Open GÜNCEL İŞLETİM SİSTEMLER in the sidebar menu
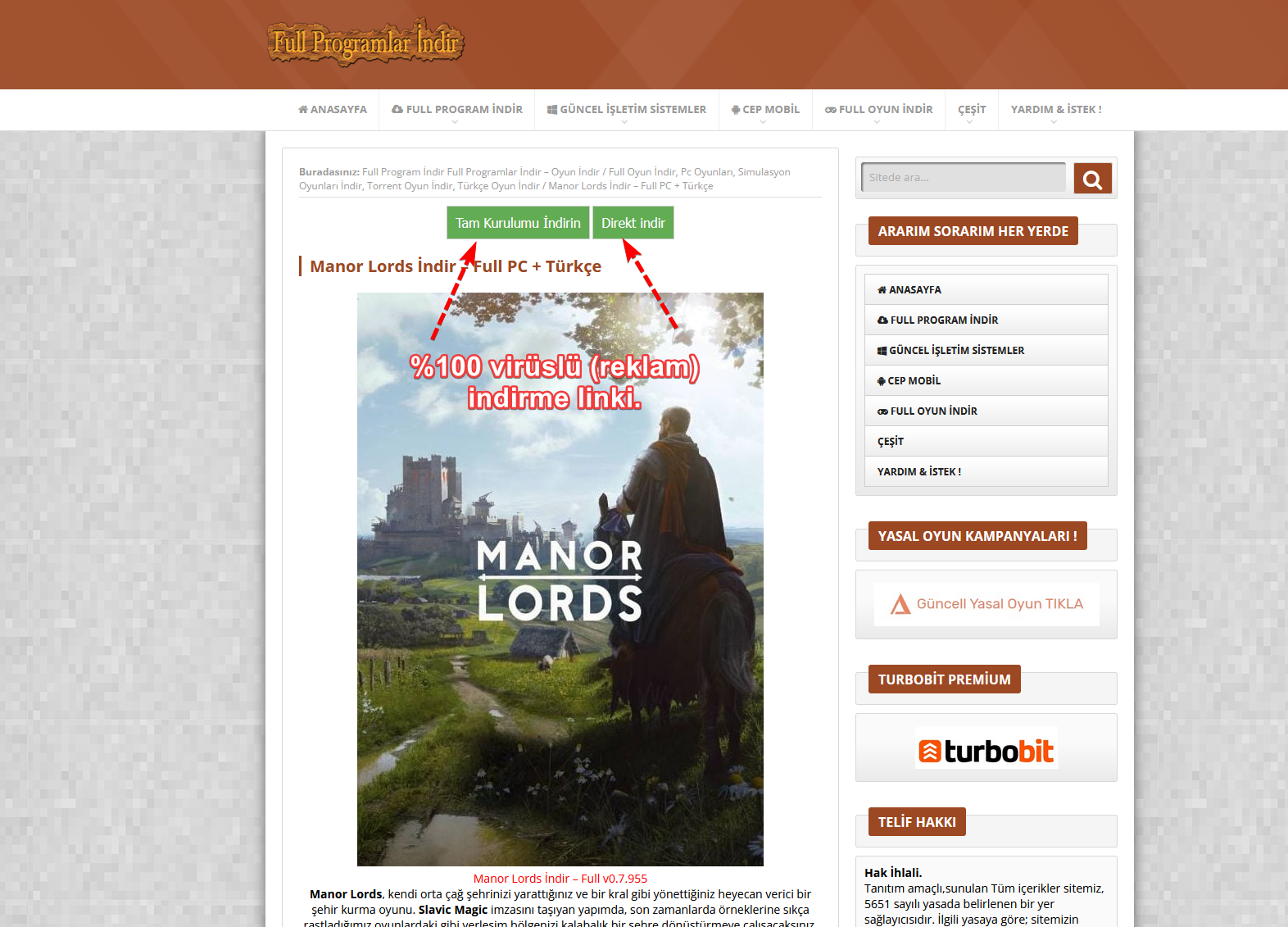 pyautogui.click(x=986, y=350)
